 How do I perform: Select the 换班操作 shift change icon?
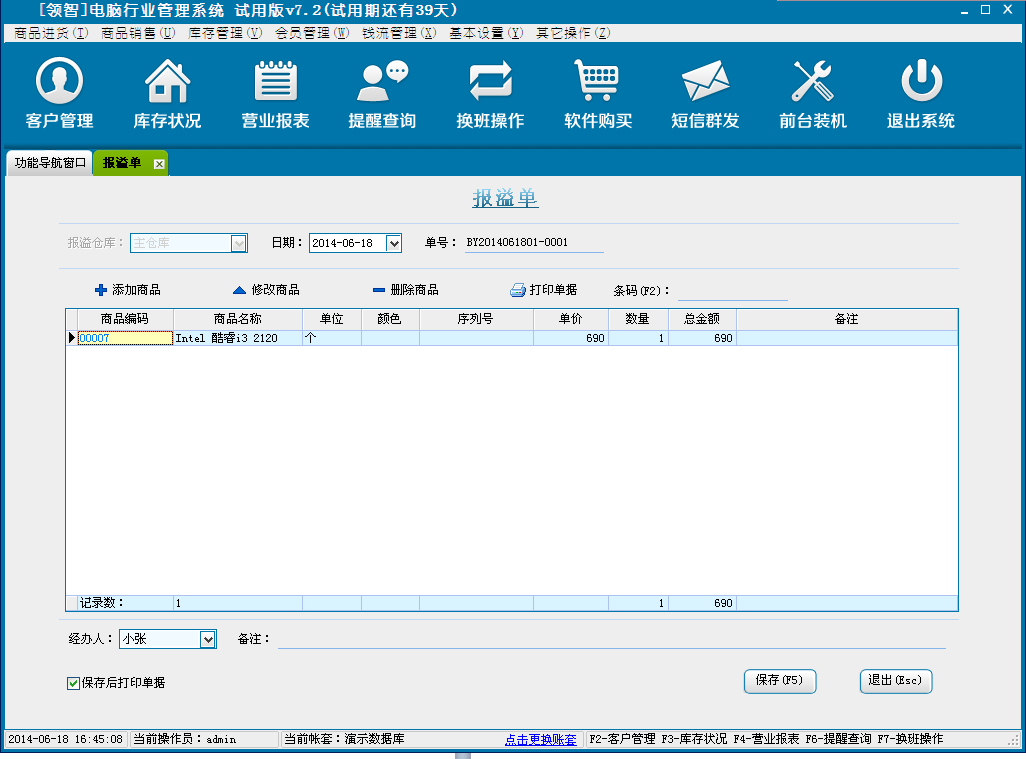(490, 82)
